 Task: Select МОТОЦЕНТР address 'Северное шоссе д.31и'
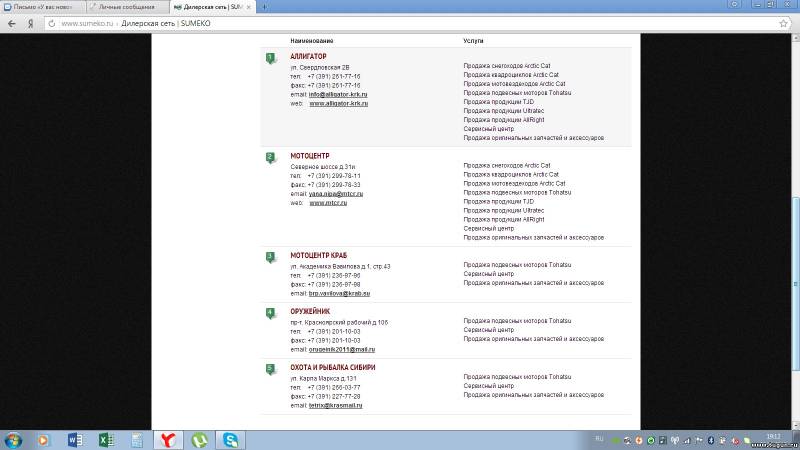coord(322,167)
